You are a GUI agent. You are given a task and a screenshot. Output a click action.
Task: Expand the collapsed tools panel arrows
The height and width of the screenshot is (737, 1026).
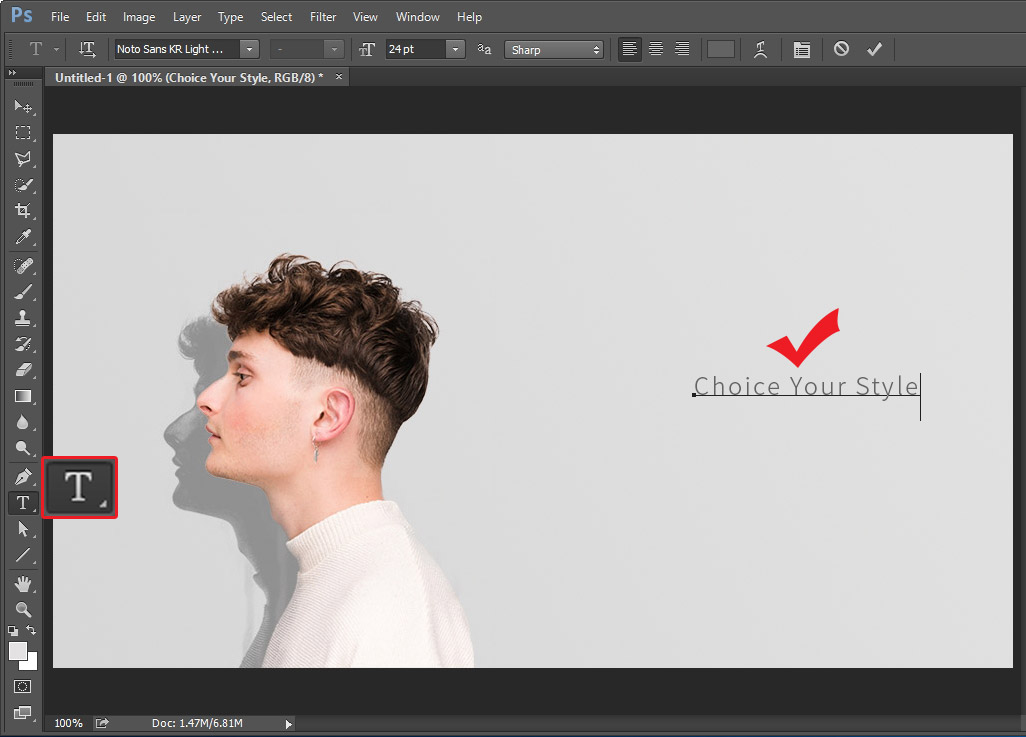12,73
